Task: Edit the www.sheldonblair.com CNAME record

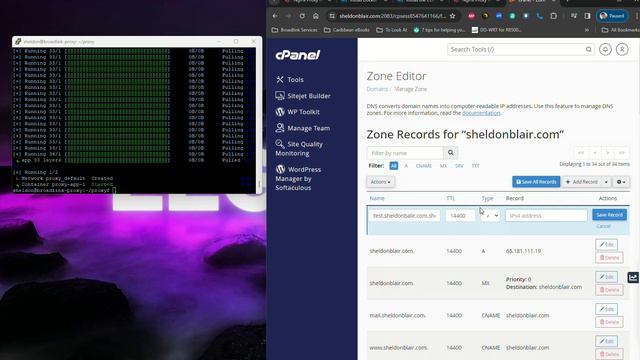Action: pyautogui.click(x=606, y=341)
